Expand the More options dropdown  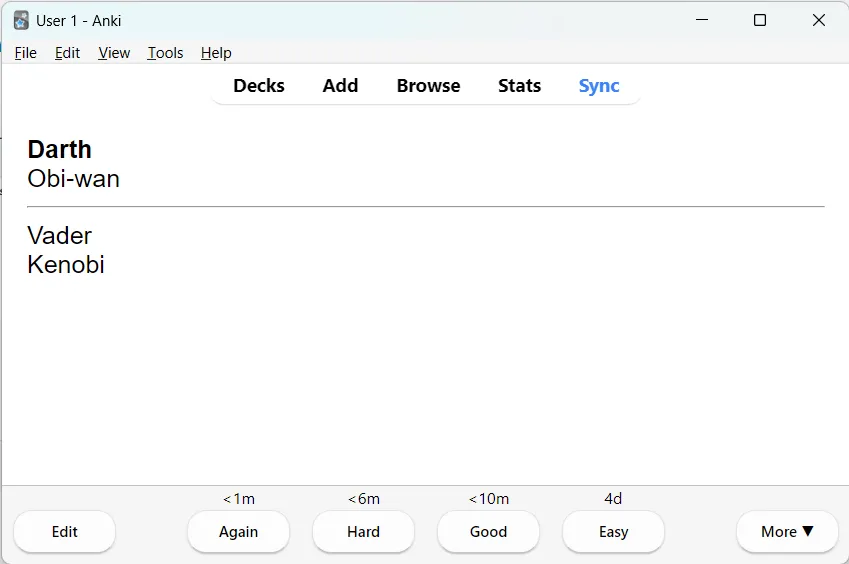click(x=787, y=532)
